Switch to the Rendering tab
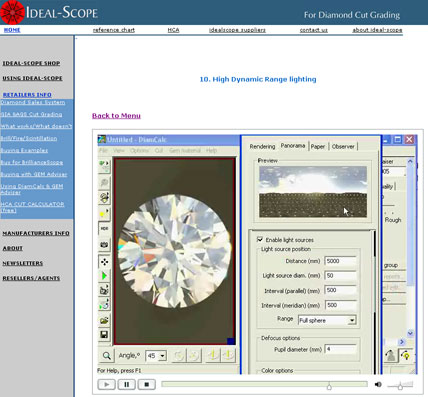428x397 pixels. click(x=262, y=146)
